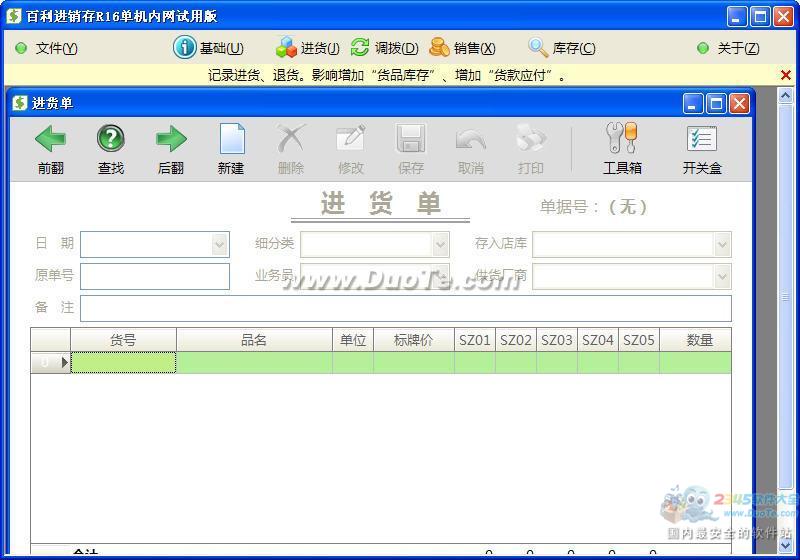Click the 删除 delete X icon

point(291,138)
